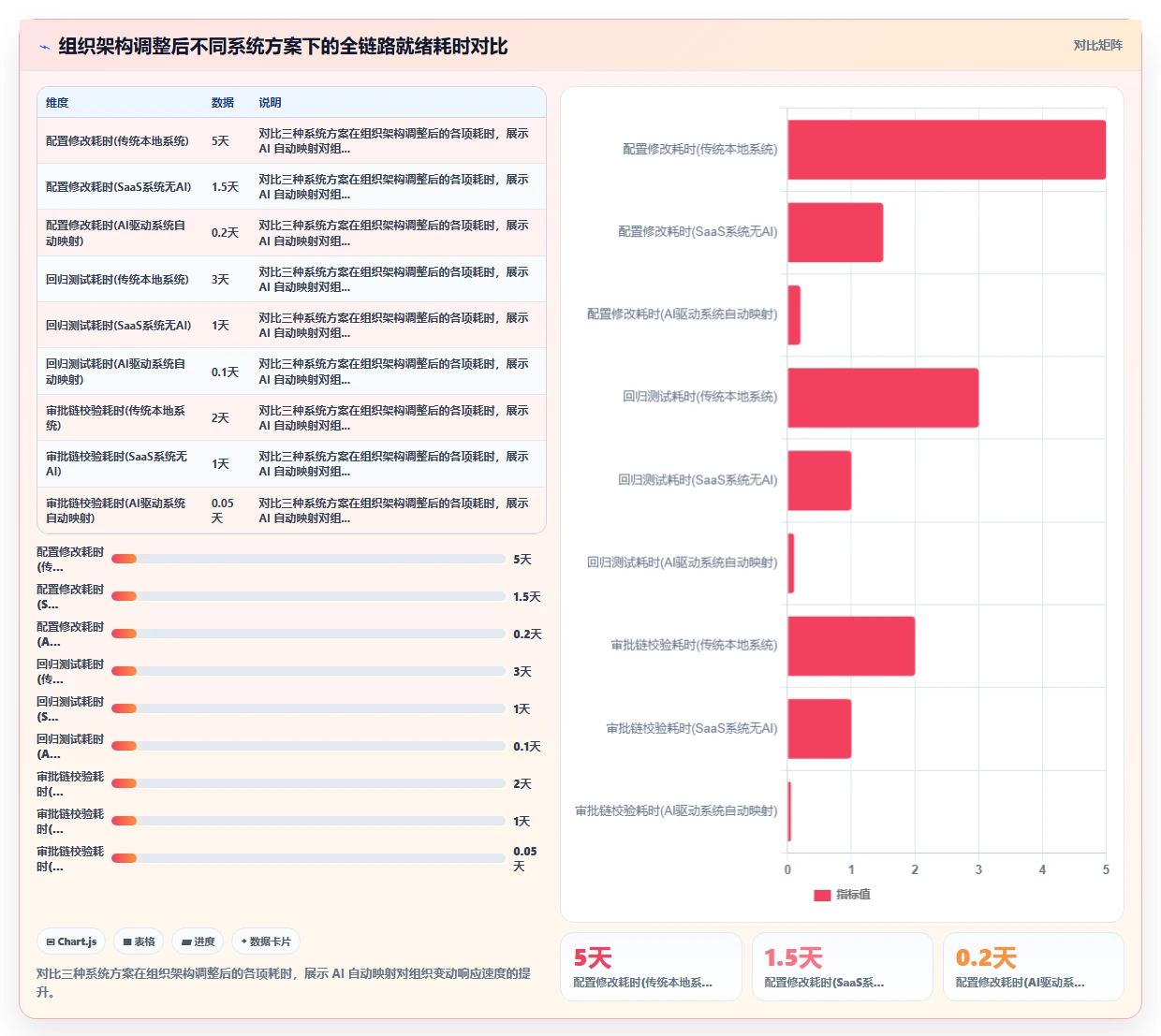Viewport: 1161px width, 1036px height.
Task: Click the progress bar labeled 0.05天
Action: [308, 858]
